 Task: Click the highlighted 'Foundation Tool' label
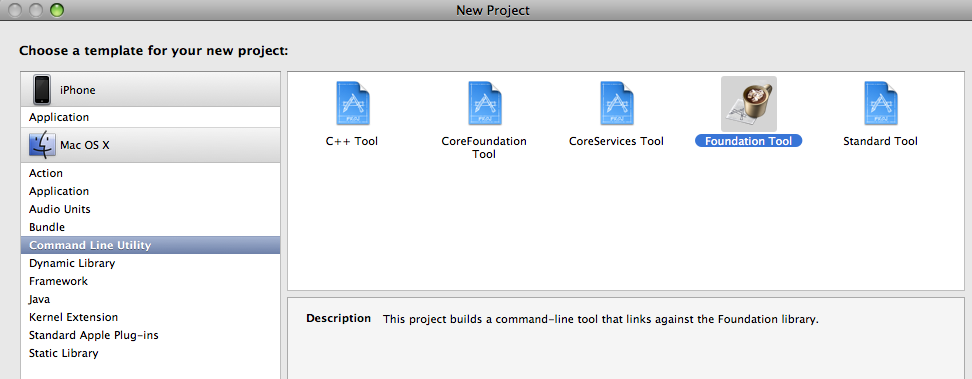coord(749,141)
